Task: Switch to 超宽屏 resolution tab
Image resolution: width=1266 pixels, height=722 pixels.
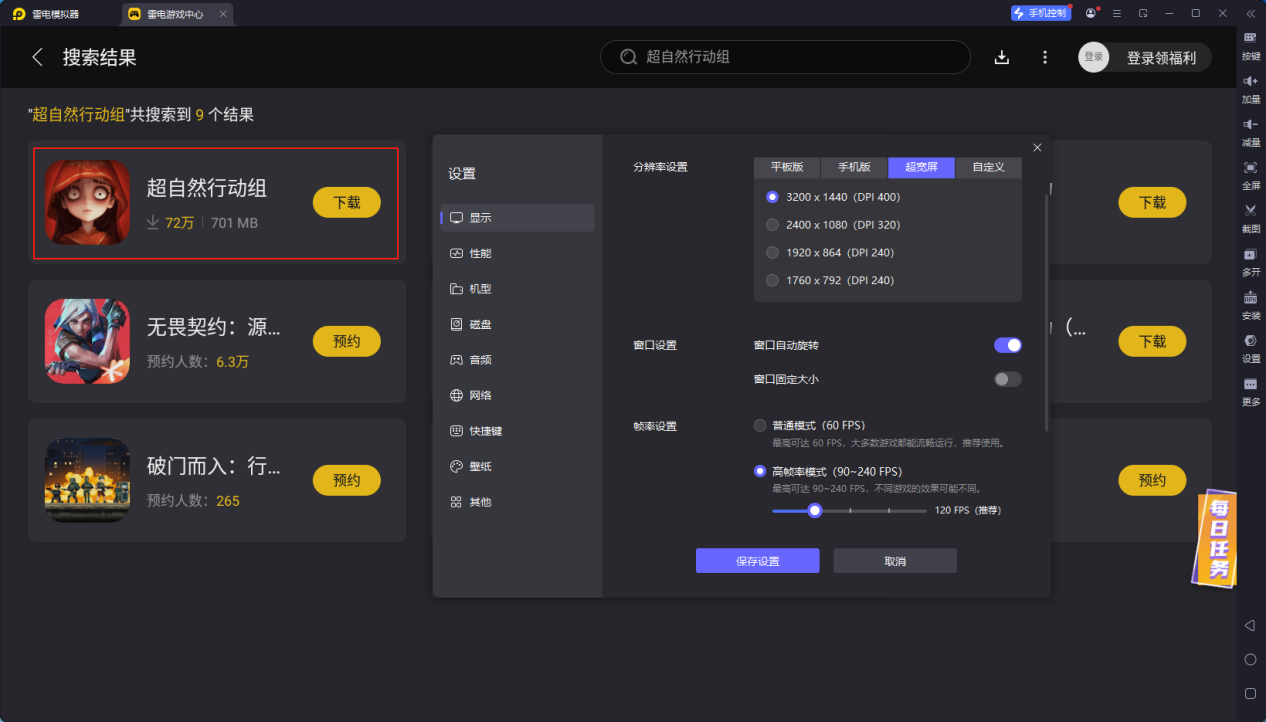Action: pos(921,167)
